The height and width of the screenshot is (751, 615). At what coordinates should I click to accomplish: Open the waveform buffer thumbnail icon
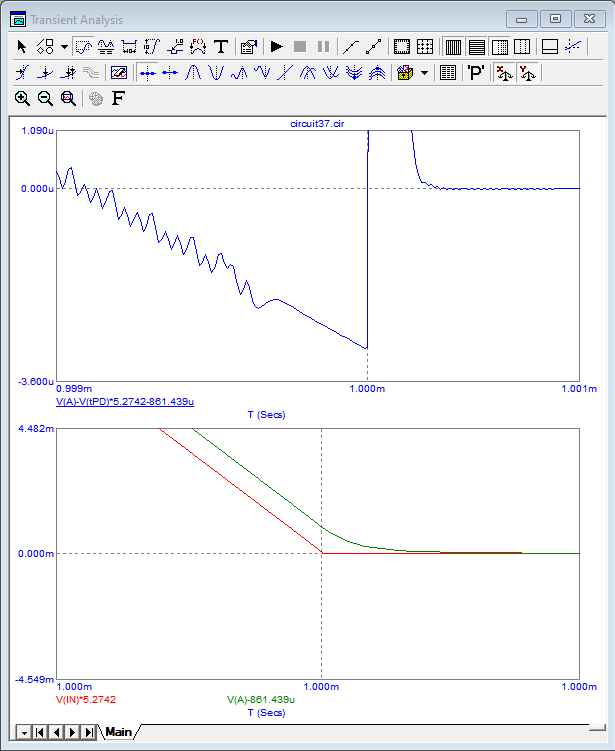pos(119,73)
